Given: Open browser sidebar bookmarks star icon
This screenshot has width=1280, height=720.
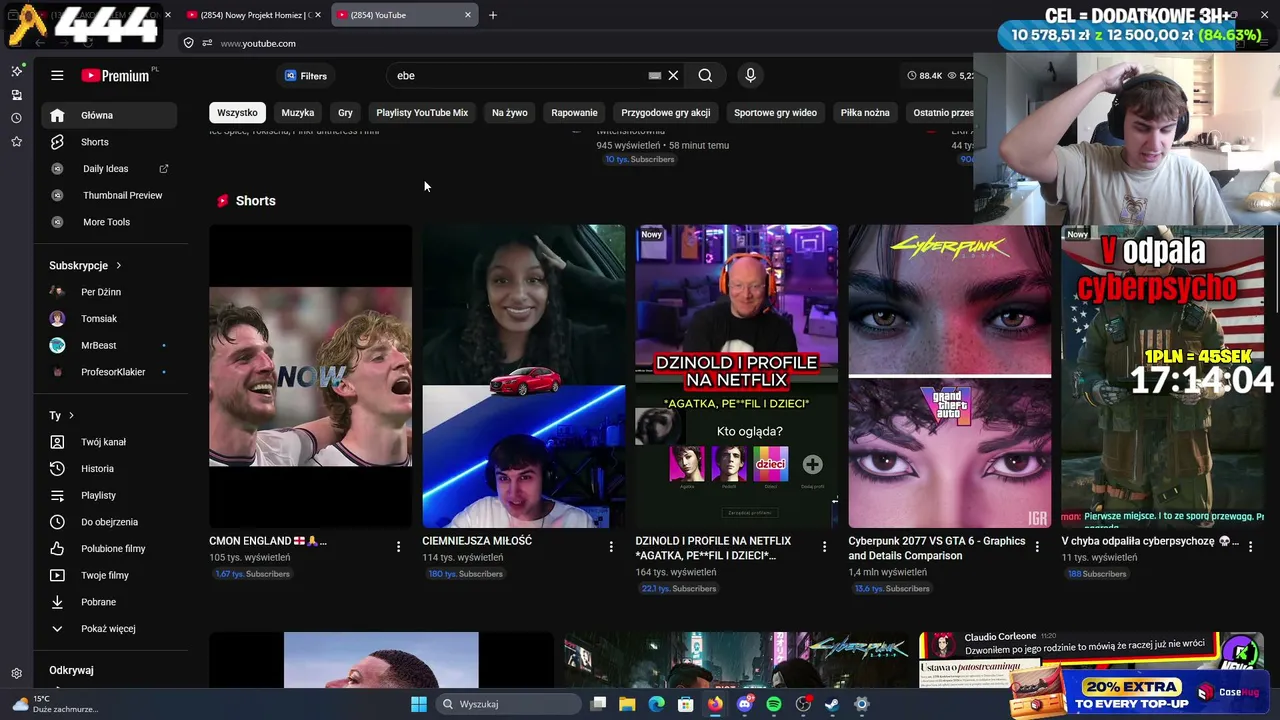Looking at the screenshot, I should (x=16, y=142).
